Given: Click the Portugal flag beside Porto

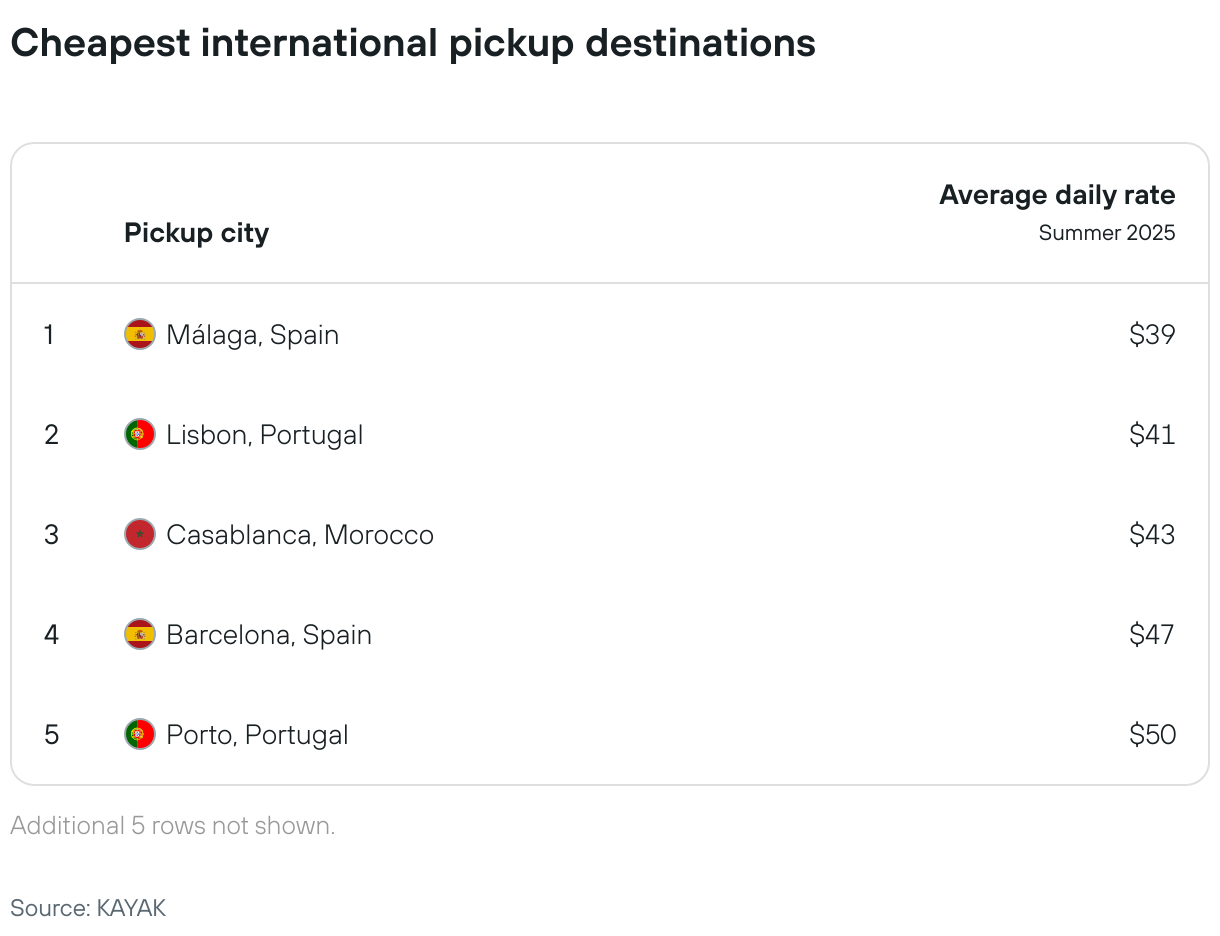Looking at the screenshot, I should pyautogui.click(x=140, y=734).
